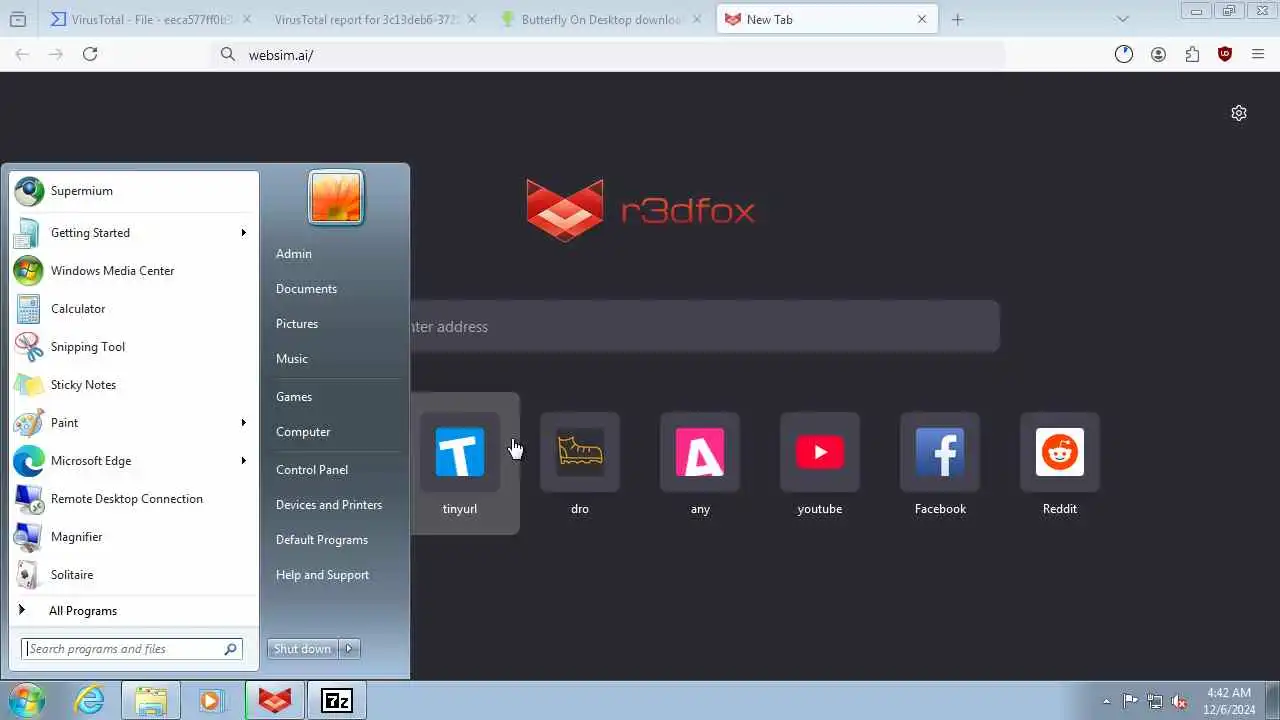The height and width of the screenshot is (720, 1280).
Task: Show All Programs list
Action: [x=134, y=611]
